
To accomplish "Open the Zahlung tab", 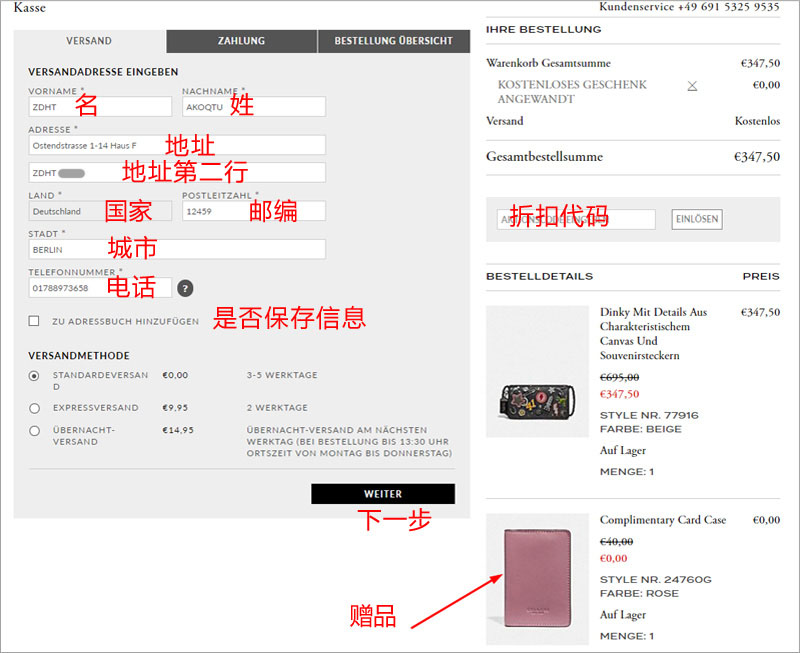I will [x=241, y=41].
